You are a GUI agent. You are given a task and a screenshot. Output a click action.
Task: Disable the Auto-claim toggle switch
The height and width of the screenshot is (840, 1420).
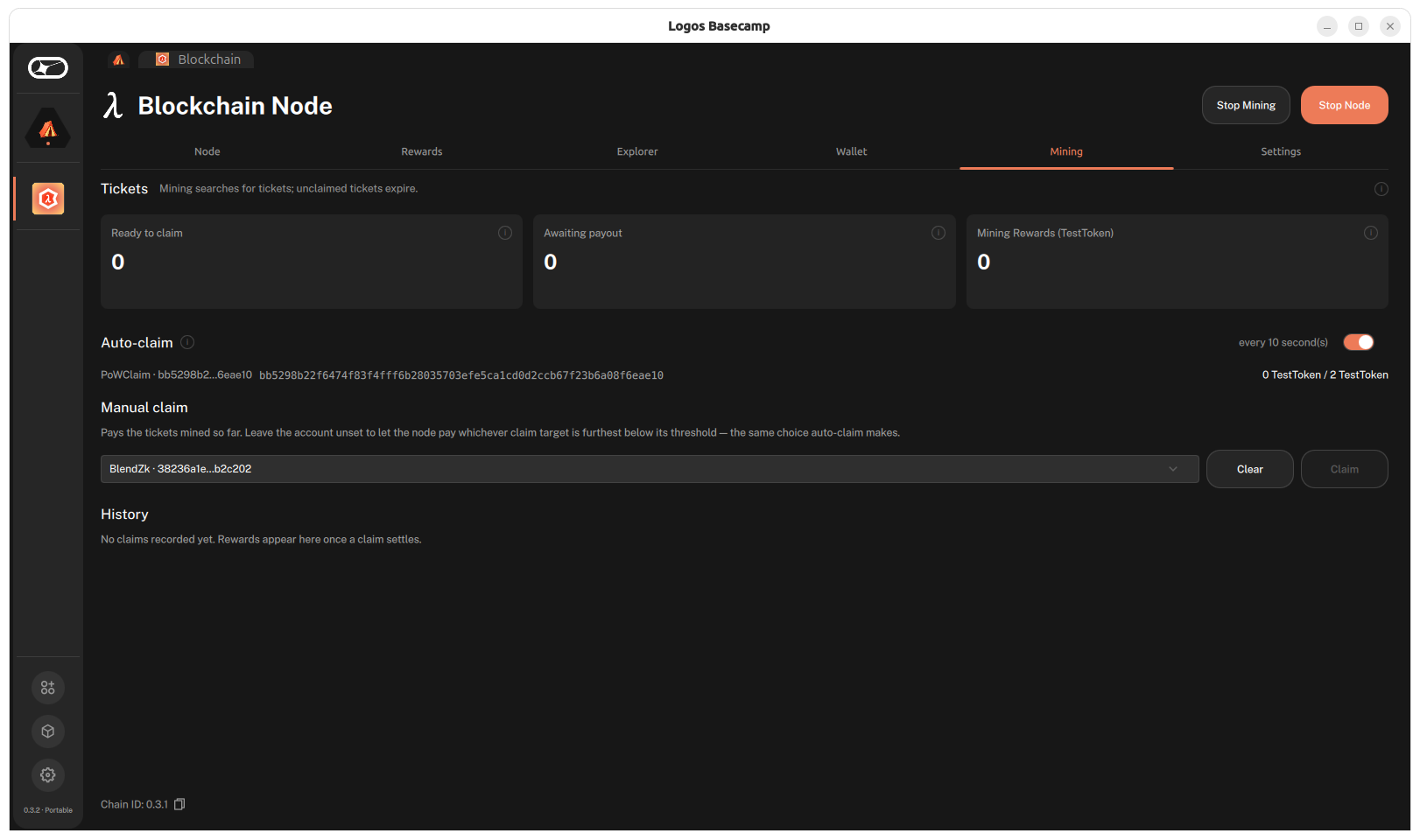point(1359,342)
